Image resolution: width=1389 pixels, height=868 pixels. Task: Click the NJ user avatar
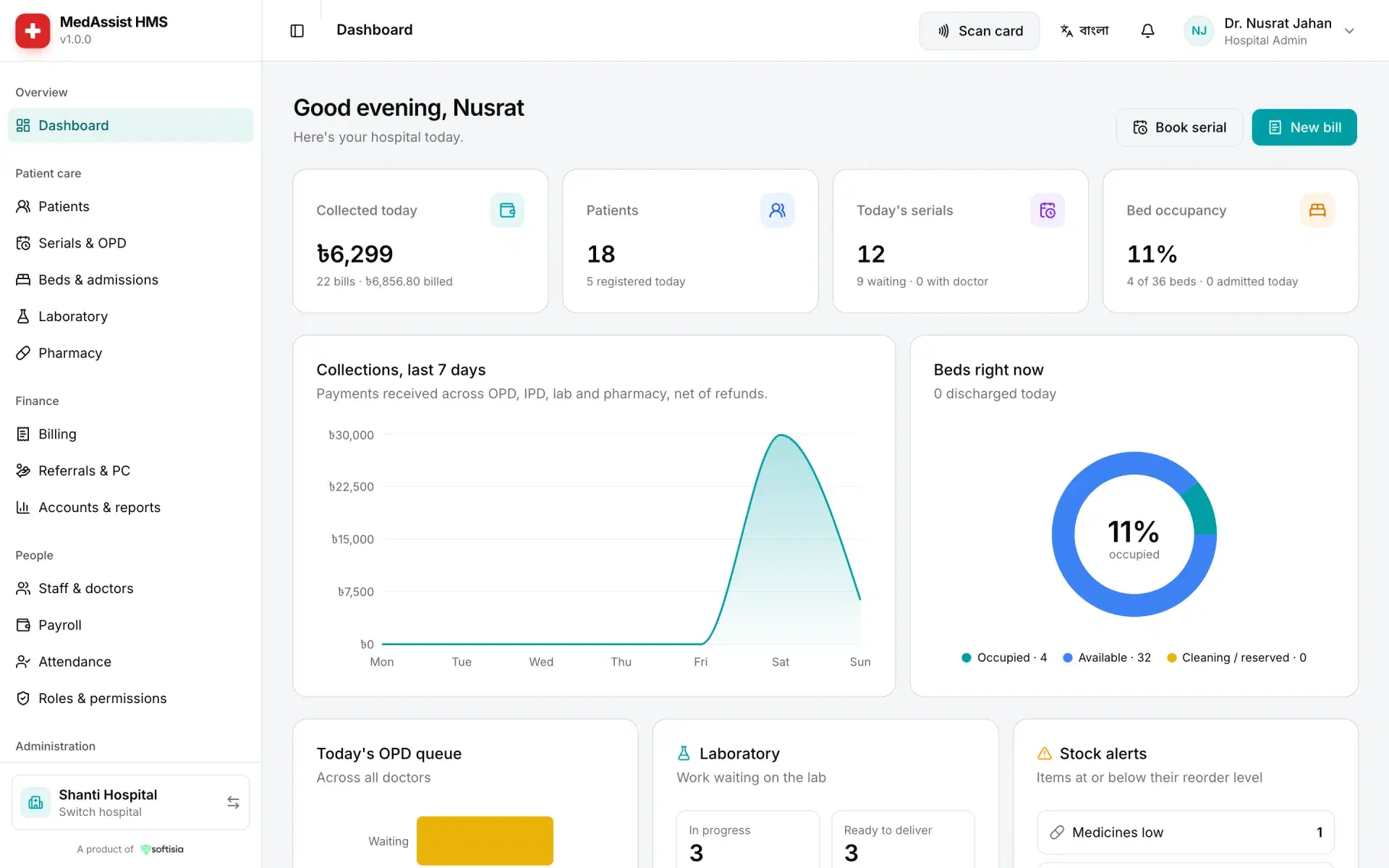(1199, 30)
